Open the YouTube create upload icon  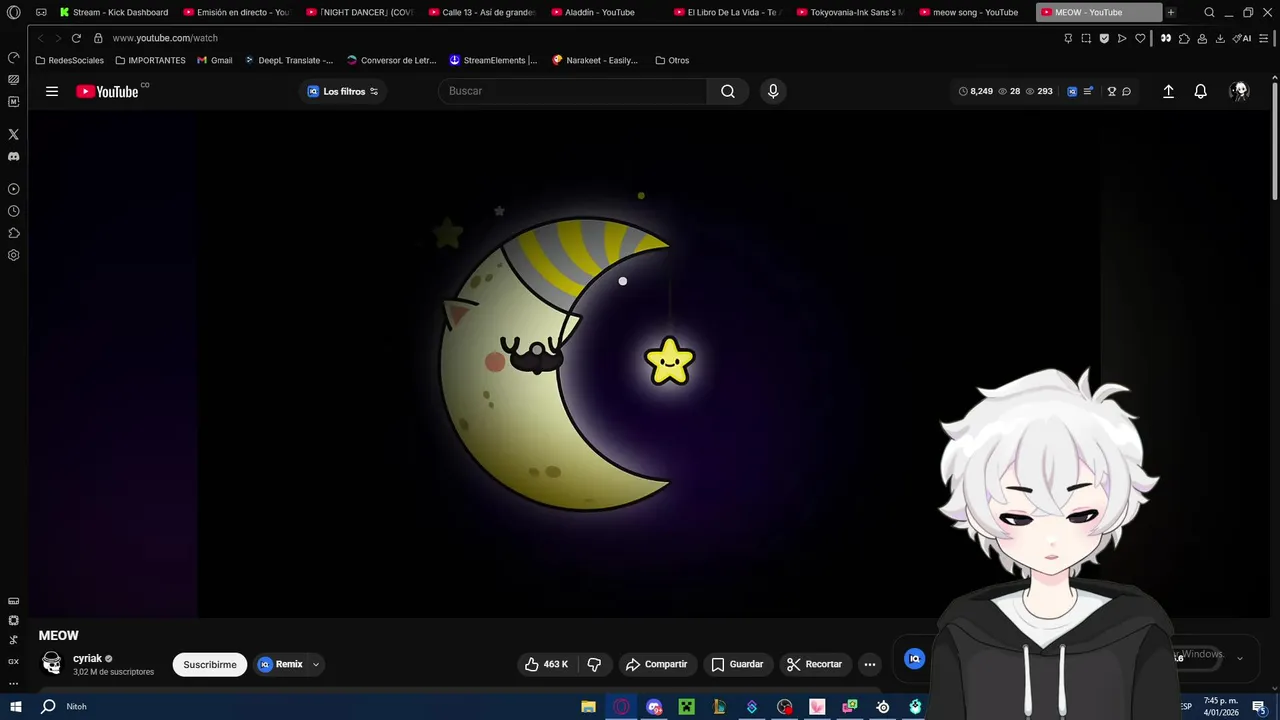pyautogui.click(x=1168, y=91)
